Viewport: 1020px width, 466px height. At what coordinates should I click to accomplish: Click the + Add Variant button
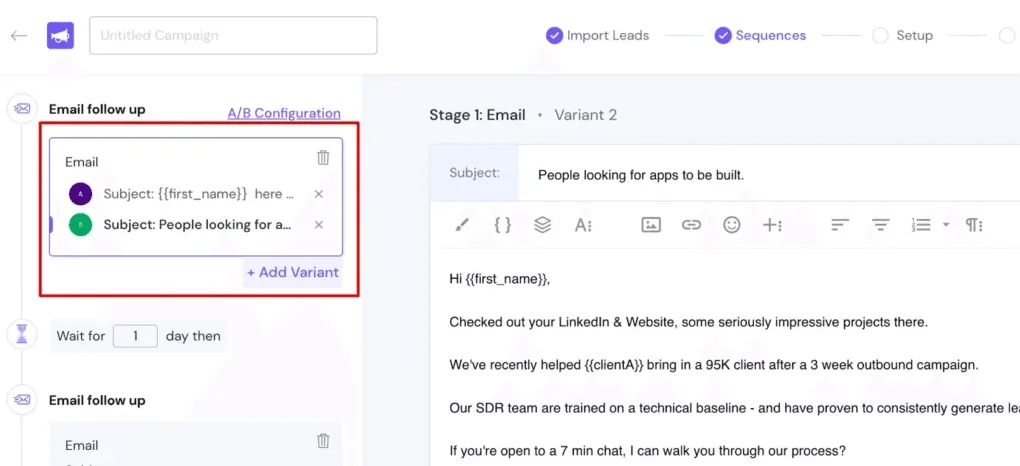[x=293, y=272]
